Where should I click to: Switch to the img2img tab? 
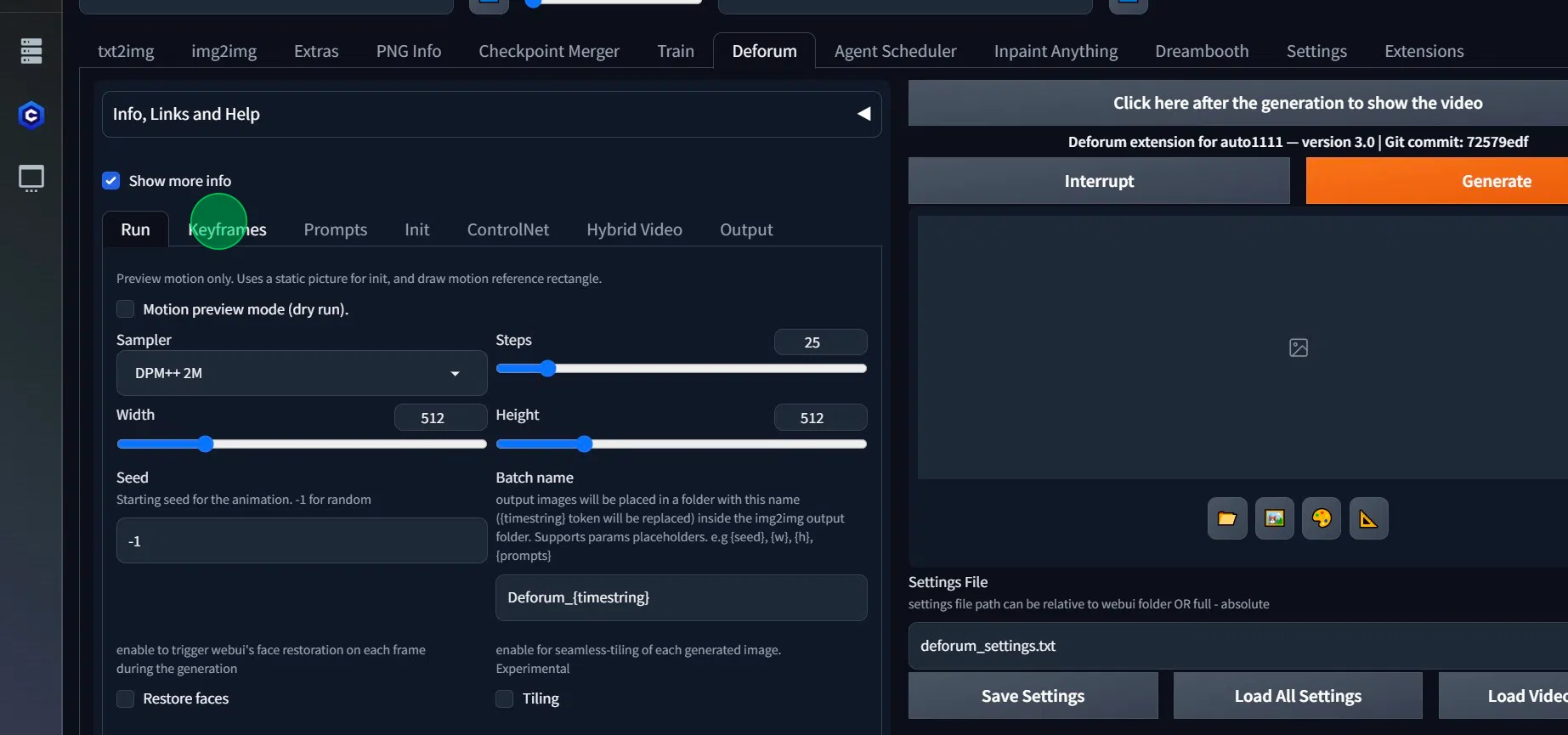(x=224, y=51)
